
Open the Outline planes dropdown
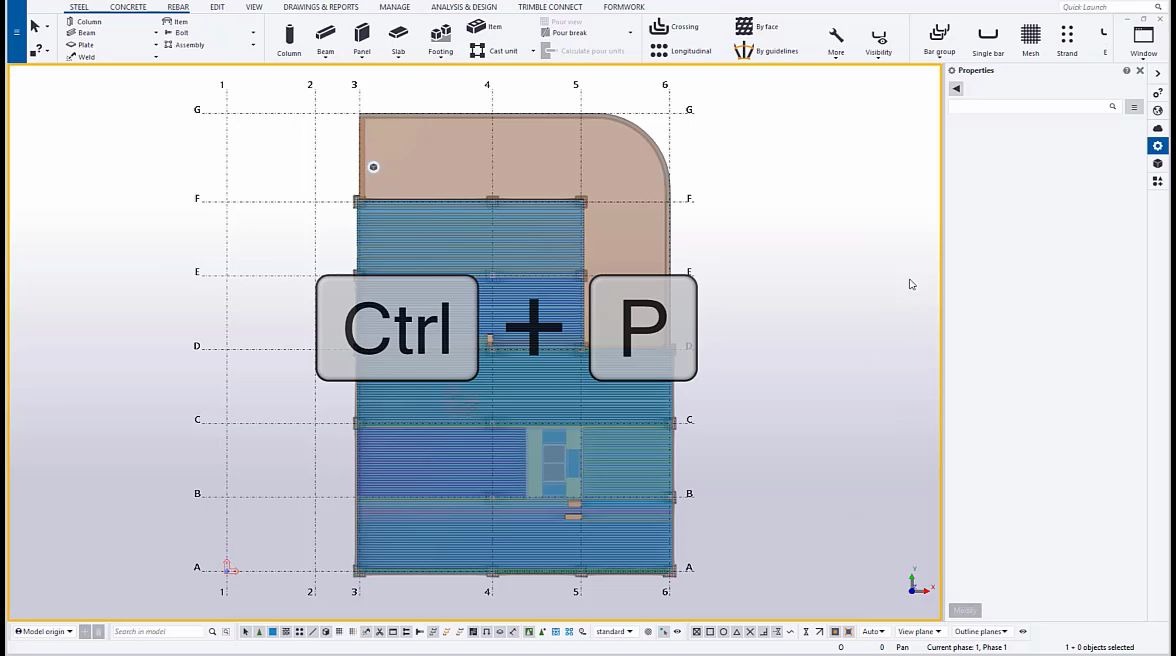click(981, 631)
